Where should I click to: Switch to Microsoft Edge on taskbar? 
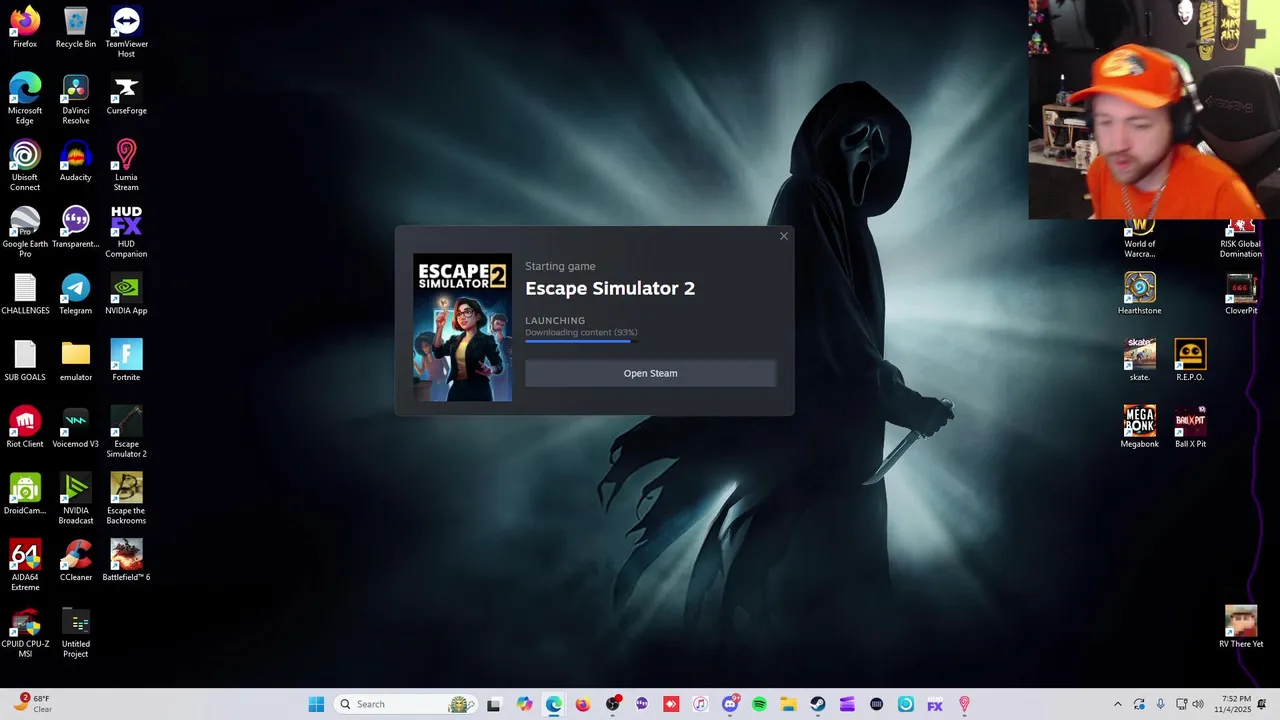coord(554,704)
